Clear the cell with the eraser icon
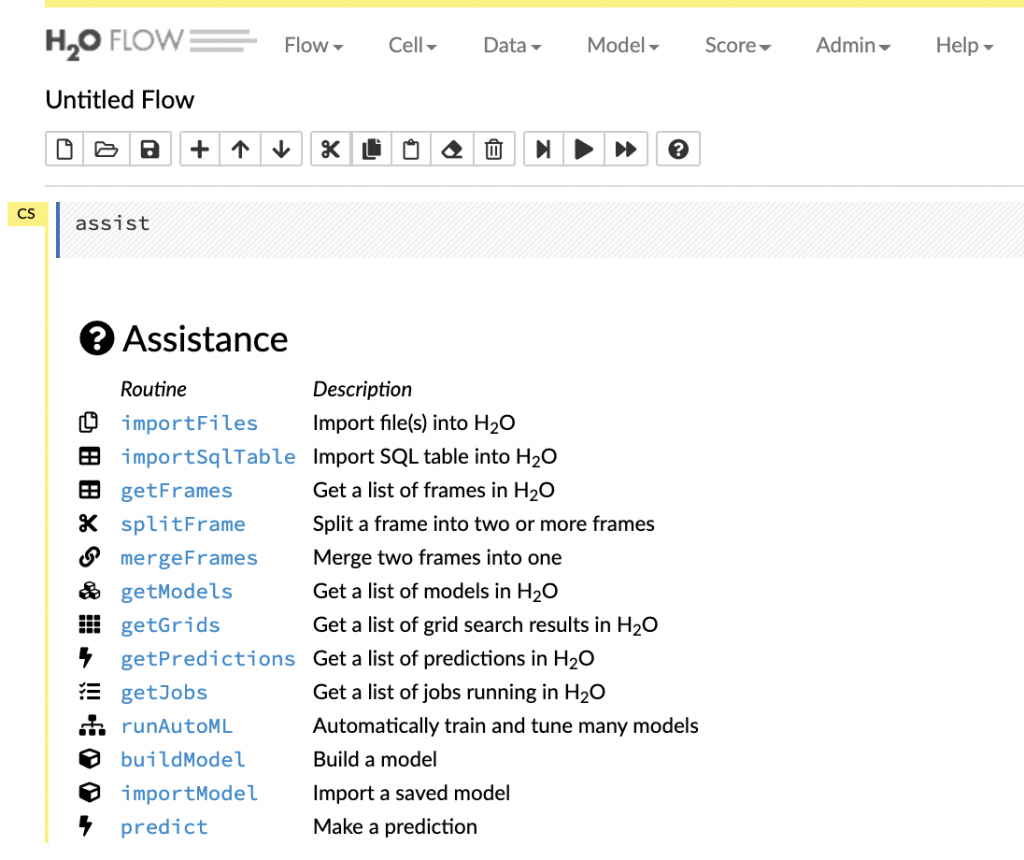Image resolution: width=1024 pixels, height=860 pixels. pos(452,149)
